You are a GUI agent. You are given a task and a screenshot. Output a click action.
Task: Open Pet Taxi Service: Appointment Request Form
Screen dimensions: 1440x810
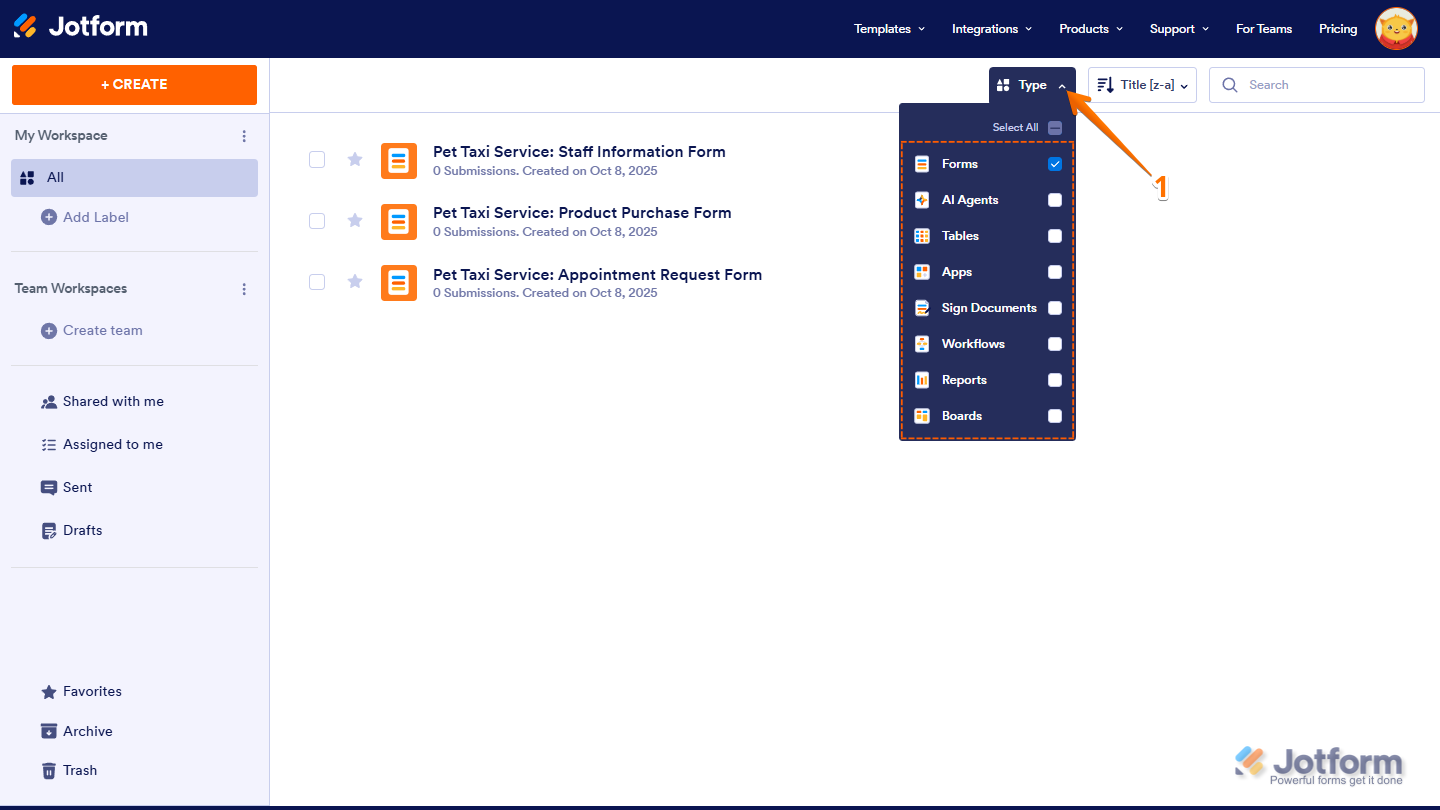click(597, 275)
